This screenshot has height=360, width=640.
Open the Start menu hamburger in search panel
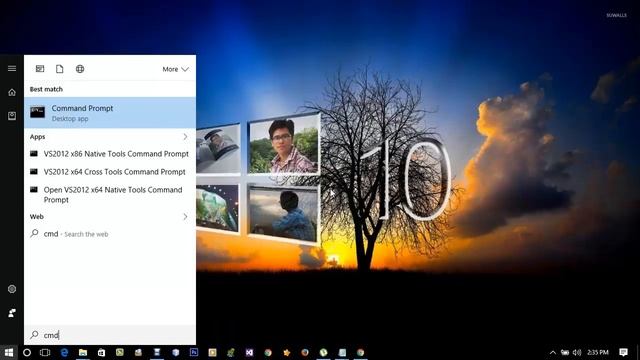(x=12, y=68)
